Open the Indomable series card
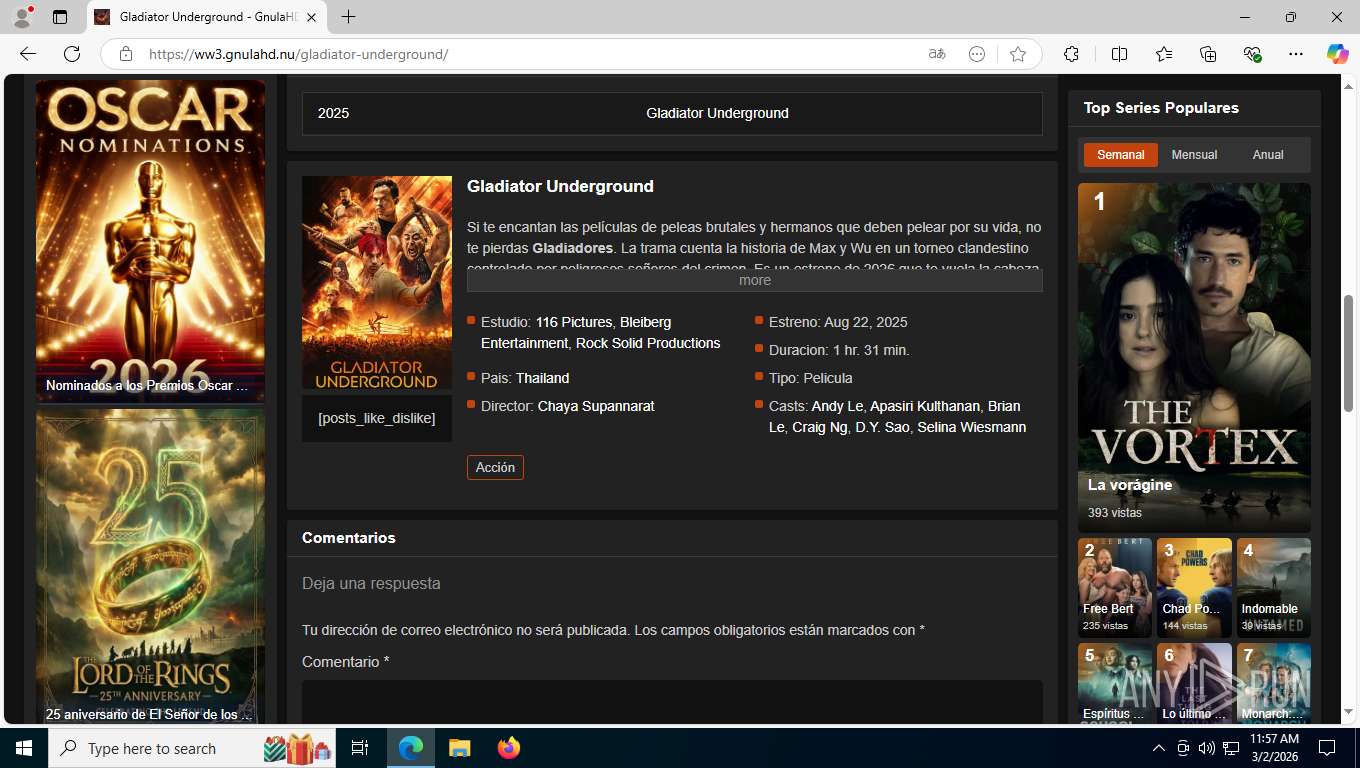Screen dimensions: 1360x768 (x=1274, y=588)
